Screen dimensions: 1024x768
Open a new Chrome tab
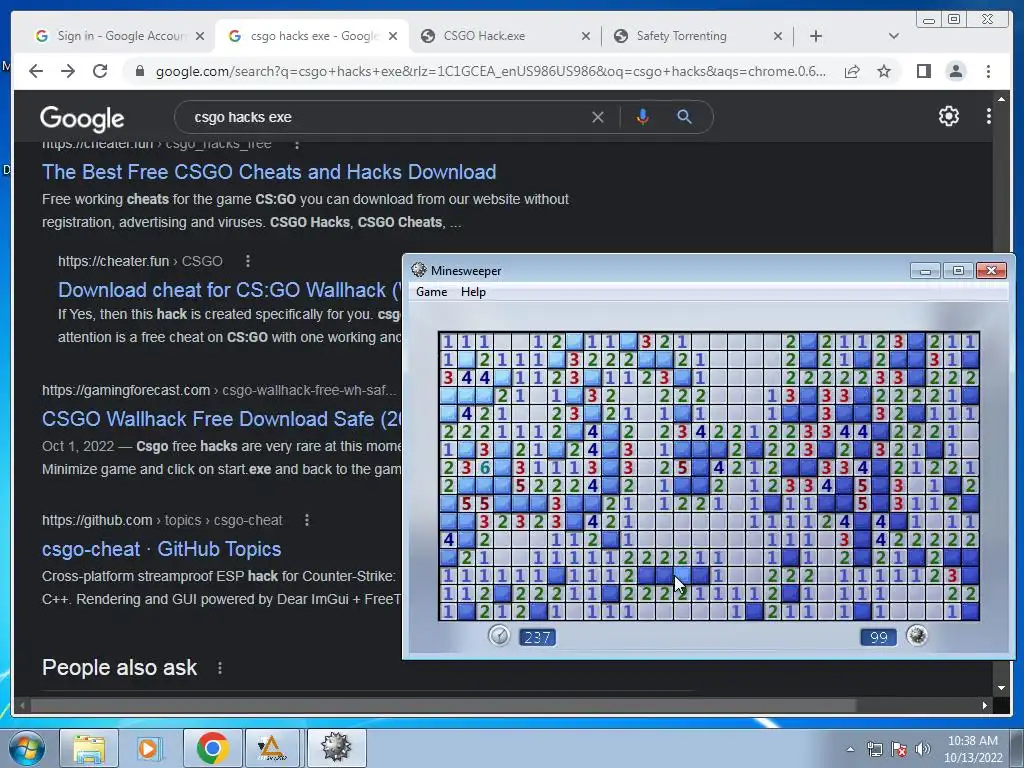pyautogui.click(x=816, y=36)
